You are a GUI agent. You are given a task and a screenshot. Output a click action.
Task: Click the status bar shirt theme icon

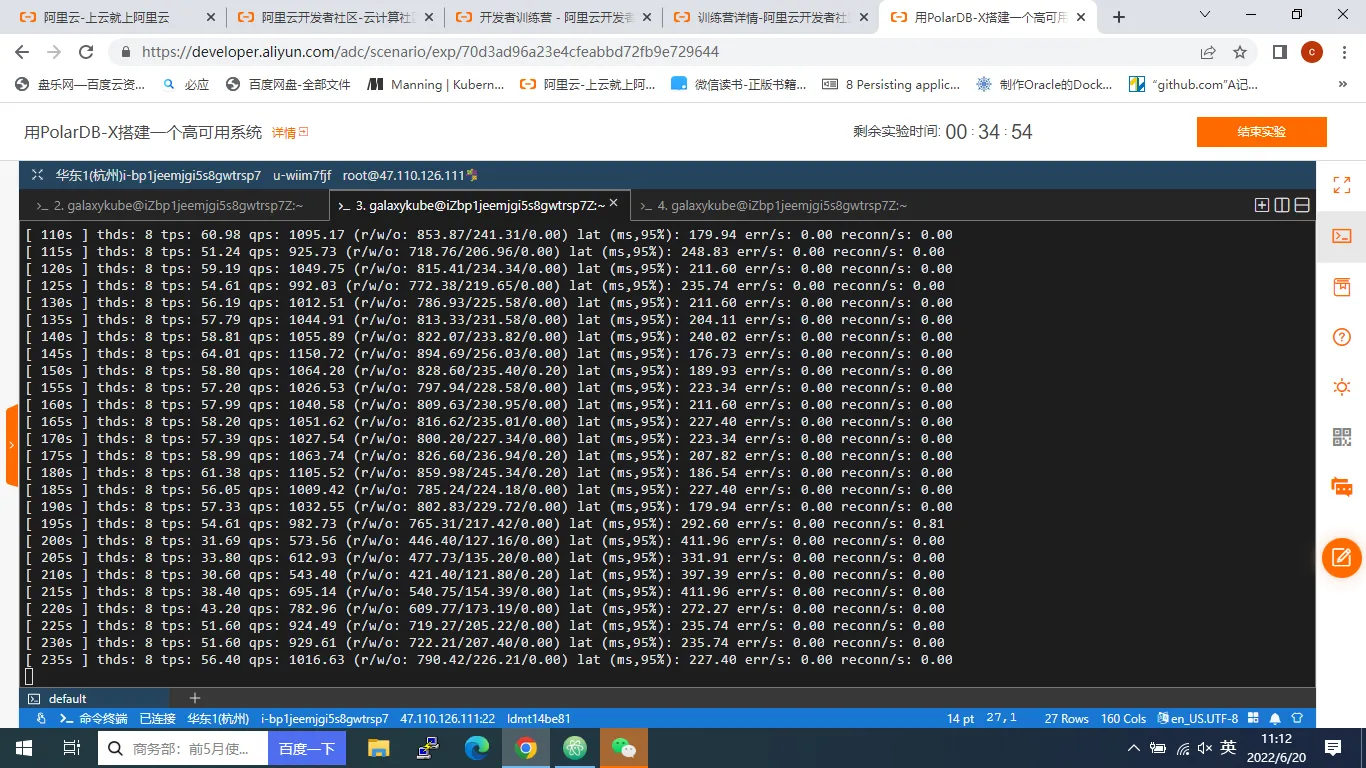(x=1297, y=718)
